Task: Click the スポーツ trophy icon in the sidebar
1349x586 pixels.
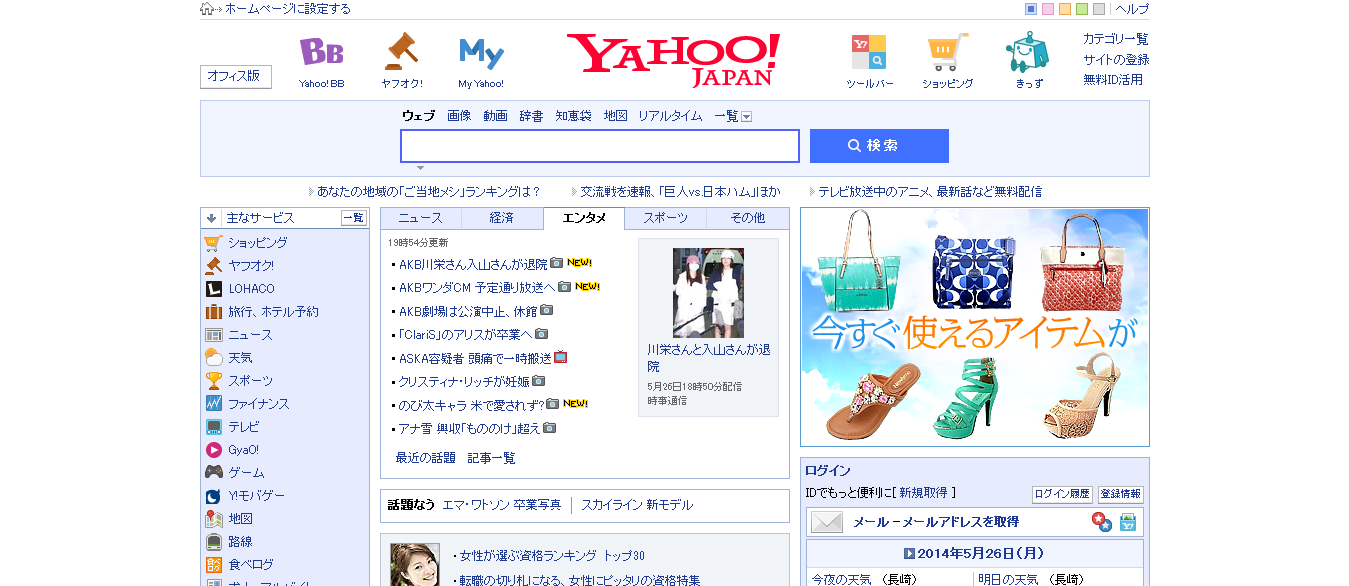Action: point(213,381)
